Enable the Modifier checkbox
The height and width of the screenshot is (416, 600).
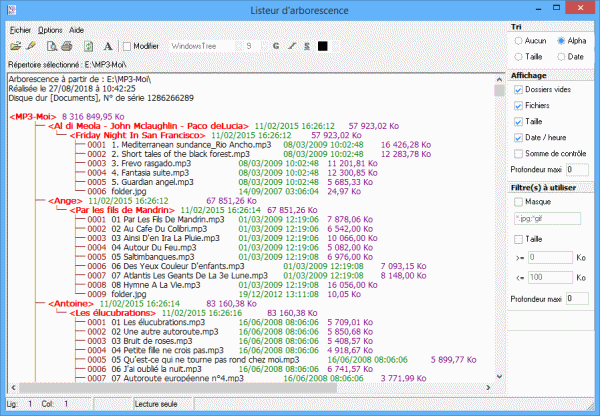[125, 46]
